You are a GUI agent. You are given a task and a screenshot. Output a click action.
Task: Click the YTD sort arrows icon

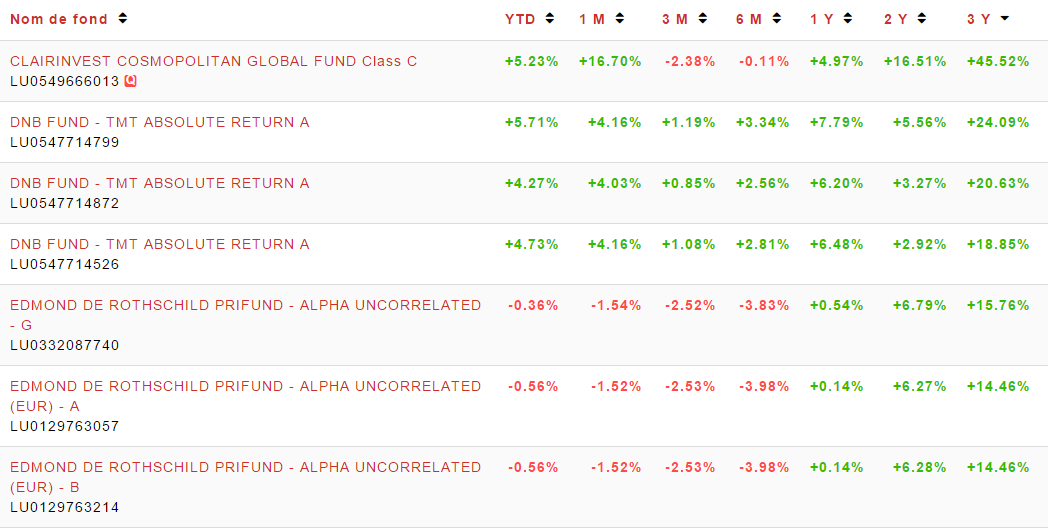coord(549,19)
